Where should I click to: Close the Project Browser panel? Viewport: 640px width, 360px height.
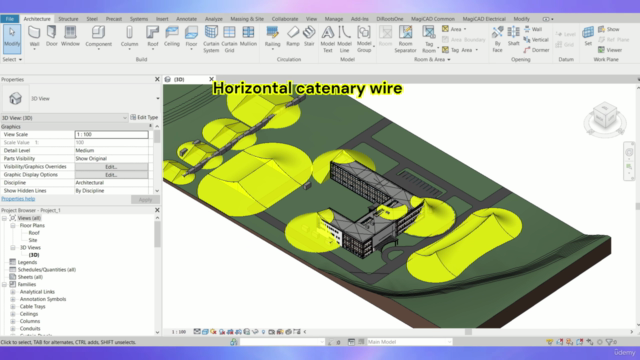(x=157, y=210)
